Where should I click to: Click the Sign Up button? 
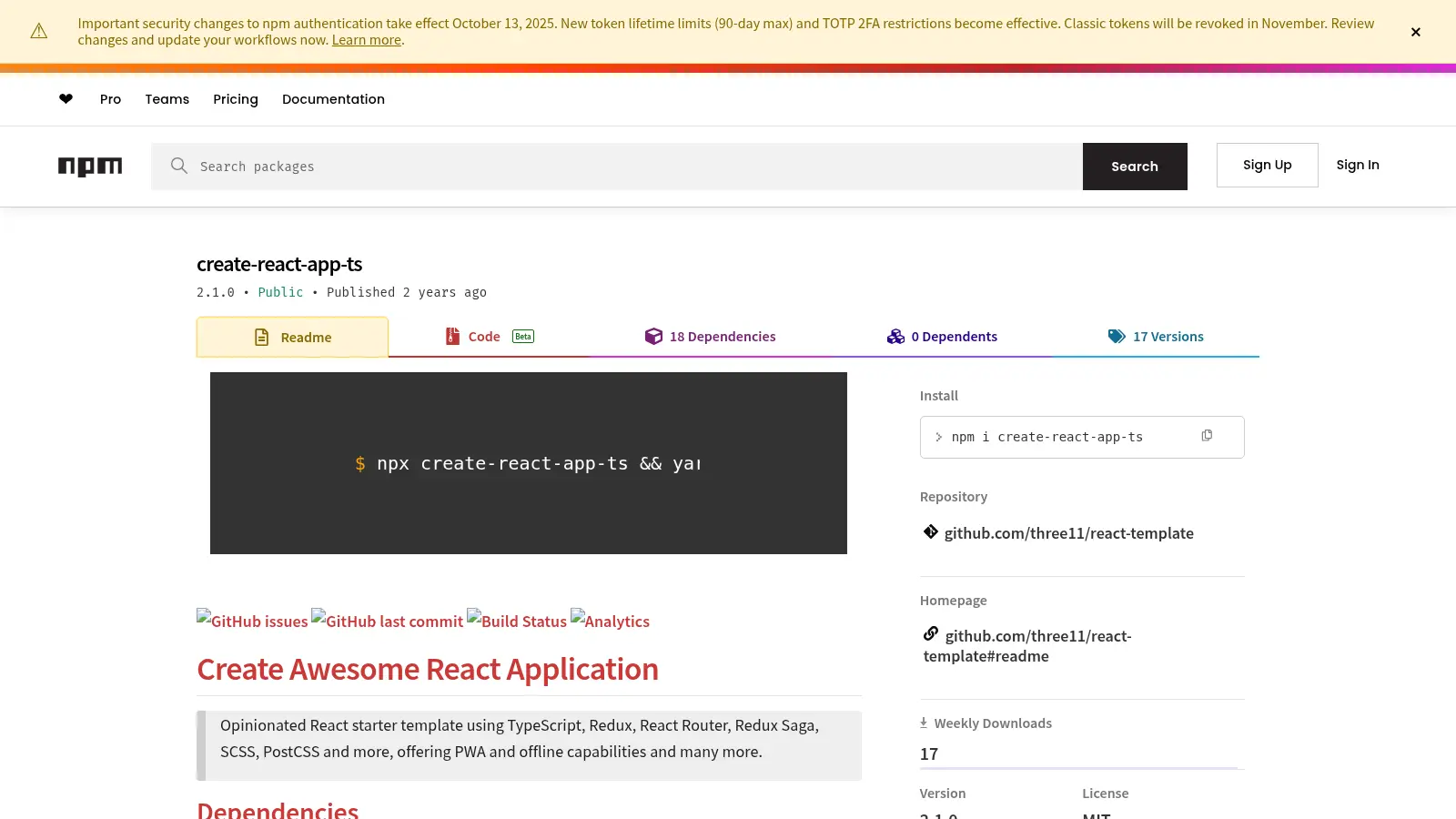(x=1267, y=165)
